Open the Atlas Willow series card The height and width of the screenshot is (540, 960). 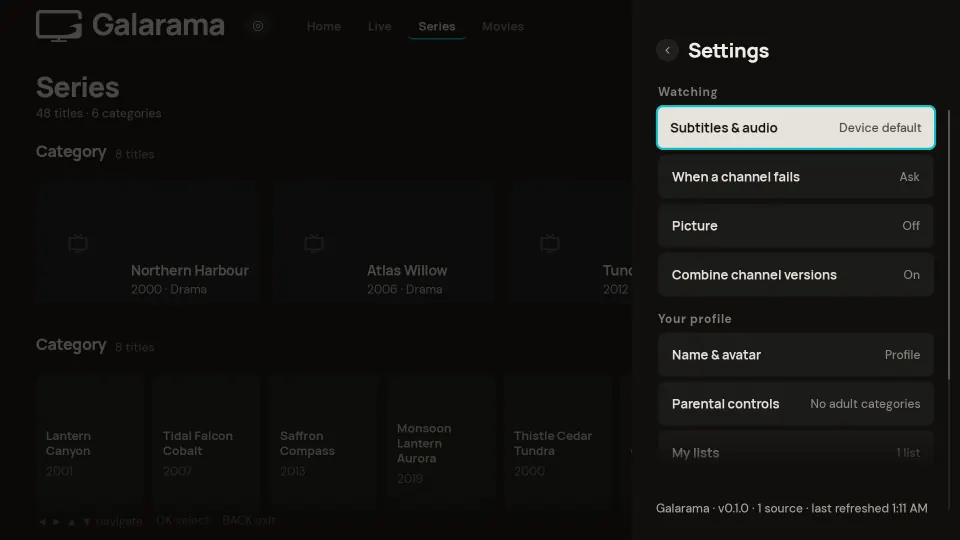click(384, 243)
